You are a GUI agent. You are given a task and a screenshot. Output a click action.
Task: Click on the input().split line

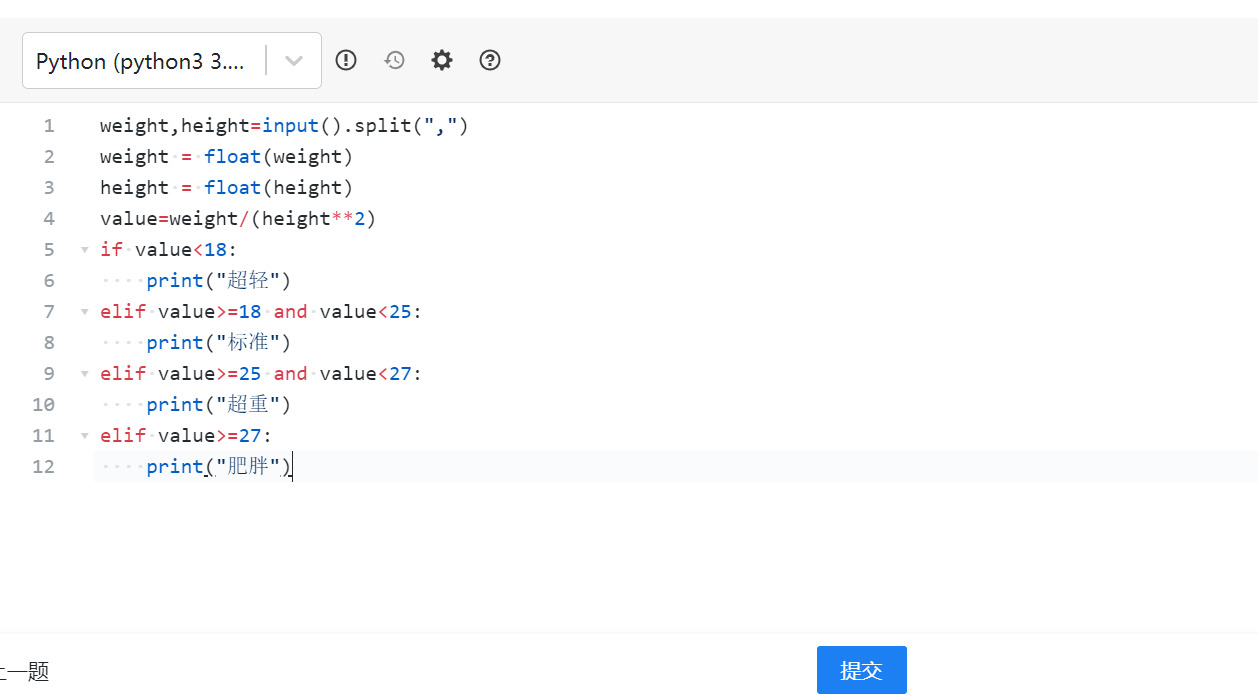[284, 126]
